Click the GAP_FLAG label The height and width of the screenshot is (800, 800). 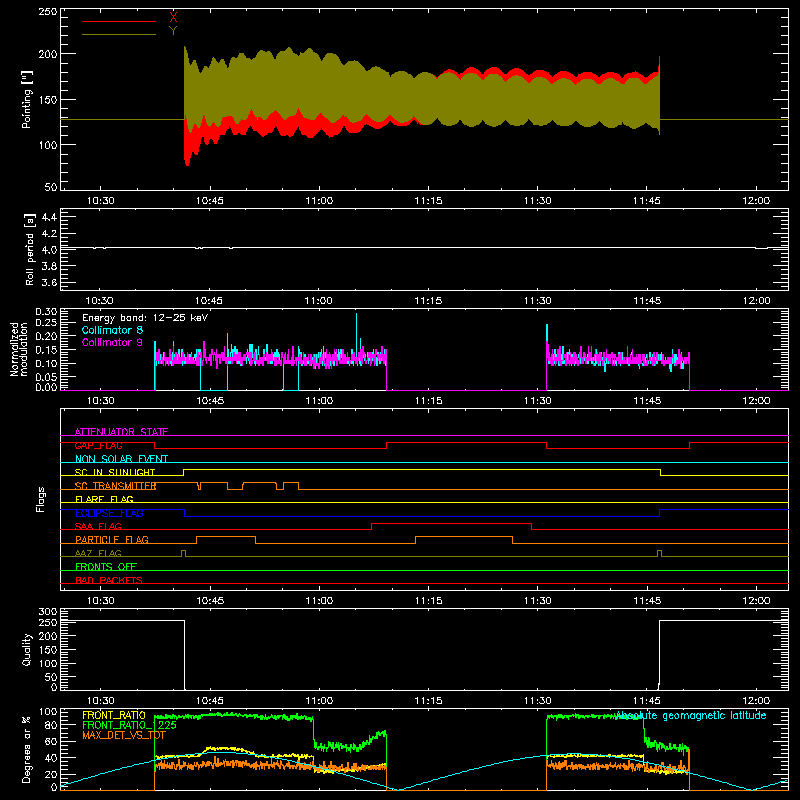[x=98, y=445]
